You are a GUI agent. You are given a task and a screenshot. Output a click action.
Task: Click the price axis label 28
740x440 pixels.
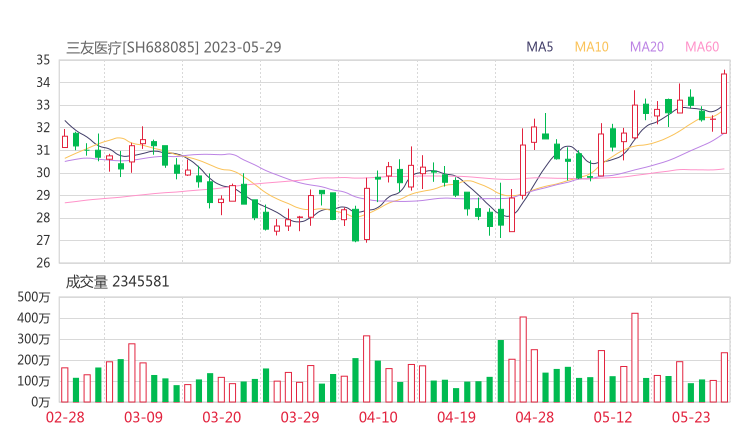43,218
